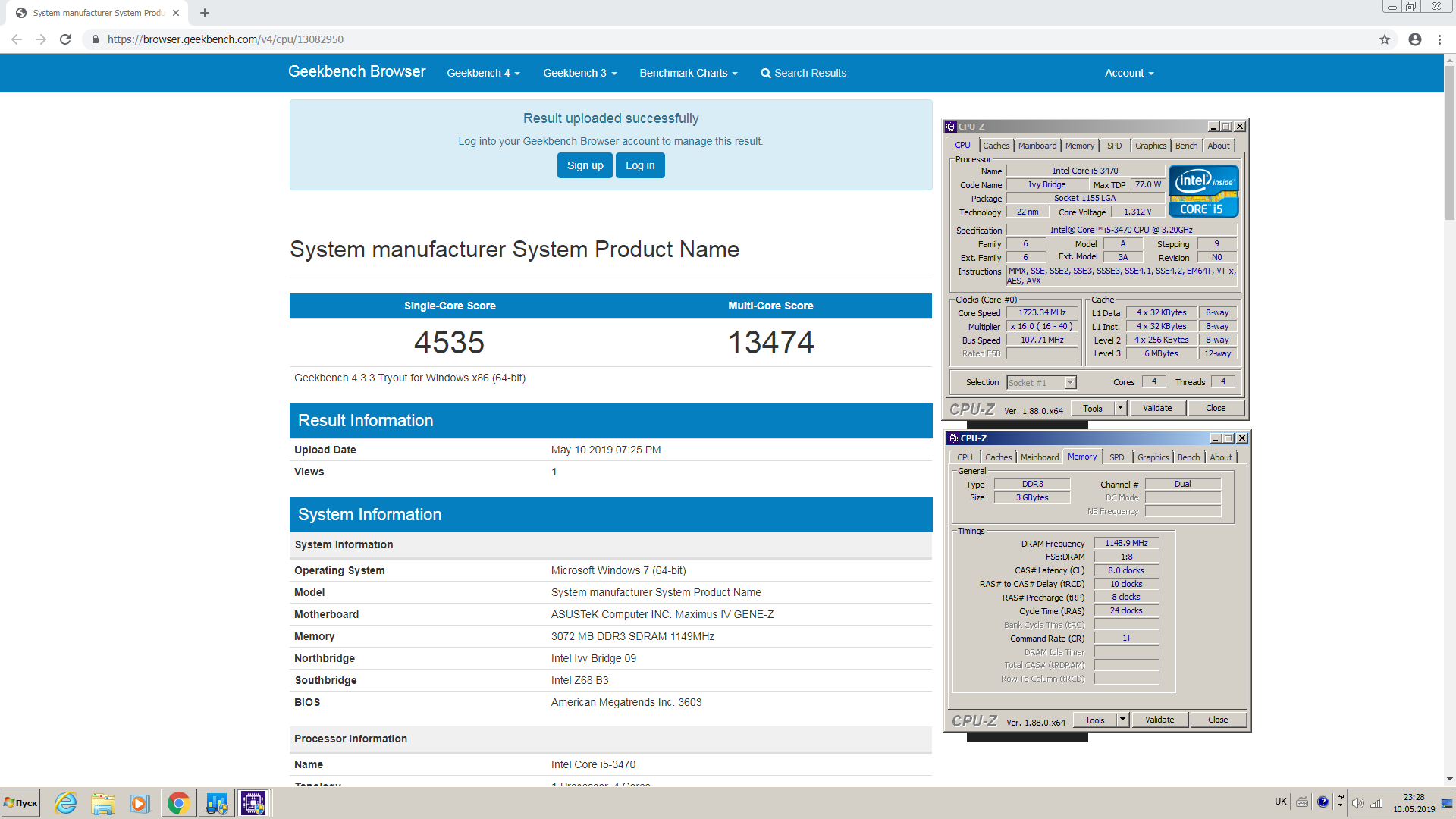Image resolution: width=1456 pixels, height=819 pixels.
Task: Expand Tools arrow in upper CPU-Z window
Action: tap(1120, 408)
